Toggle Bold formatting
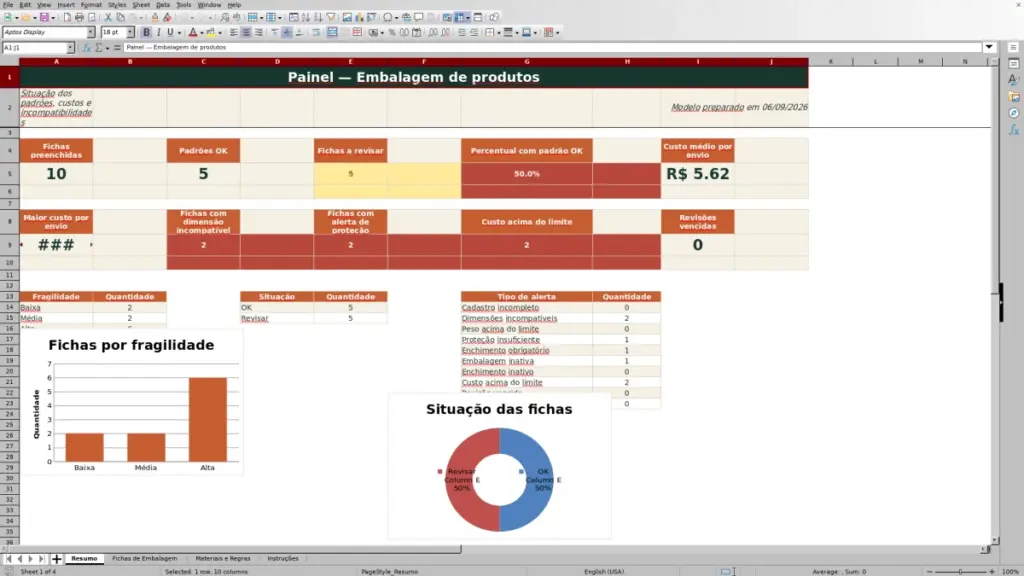This screenshot has height=576, width=1024. click(x=146, y=33)
